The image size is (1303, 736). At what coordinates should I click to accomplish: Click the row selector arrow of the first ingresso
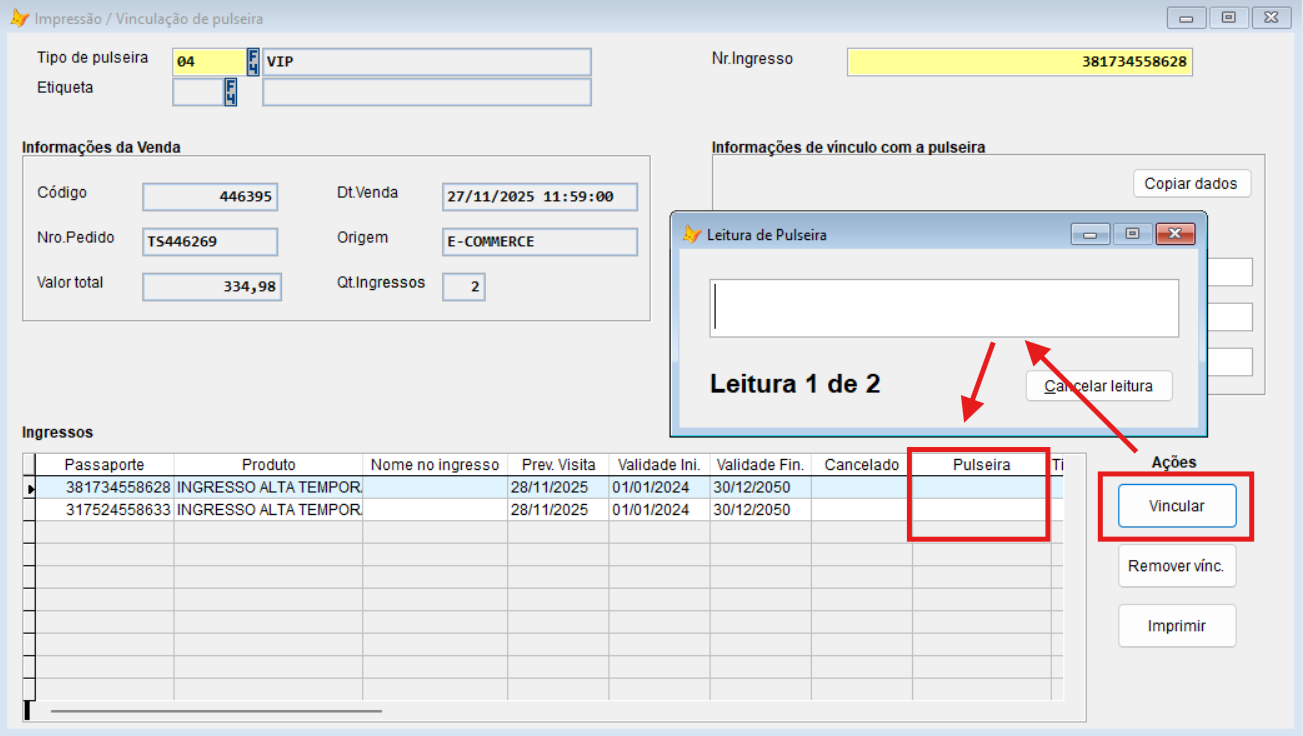coord(30,488)
